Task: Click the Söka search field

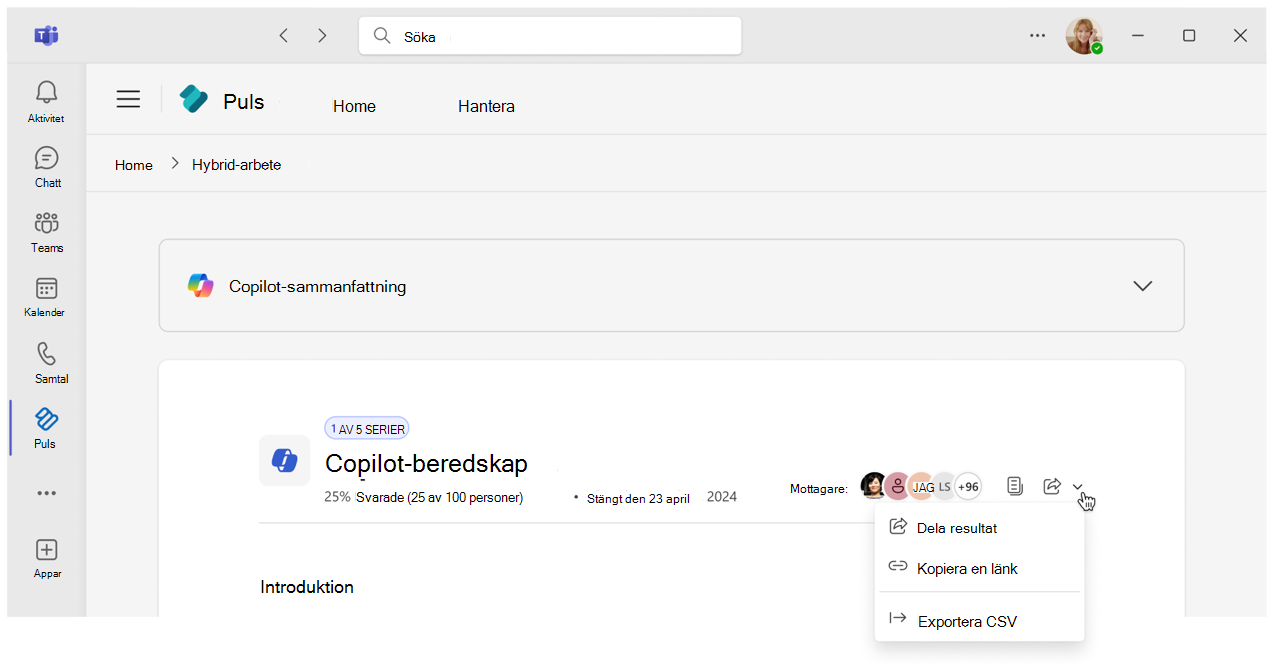Action: tap(550, 36)
